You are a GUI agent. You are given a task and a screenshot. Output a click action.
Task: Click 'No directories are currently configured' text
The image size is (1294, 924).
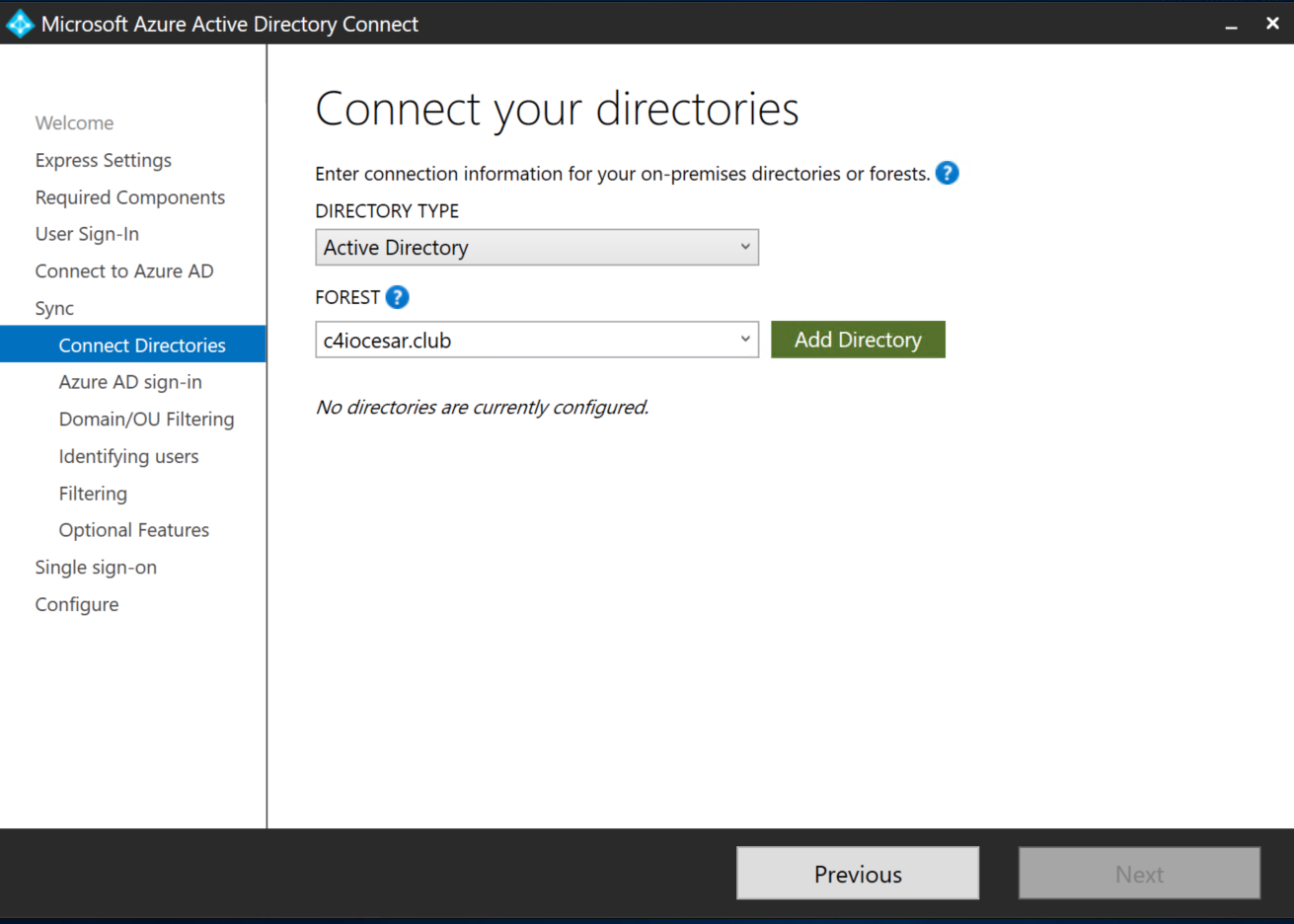click(x=482, y=407)
